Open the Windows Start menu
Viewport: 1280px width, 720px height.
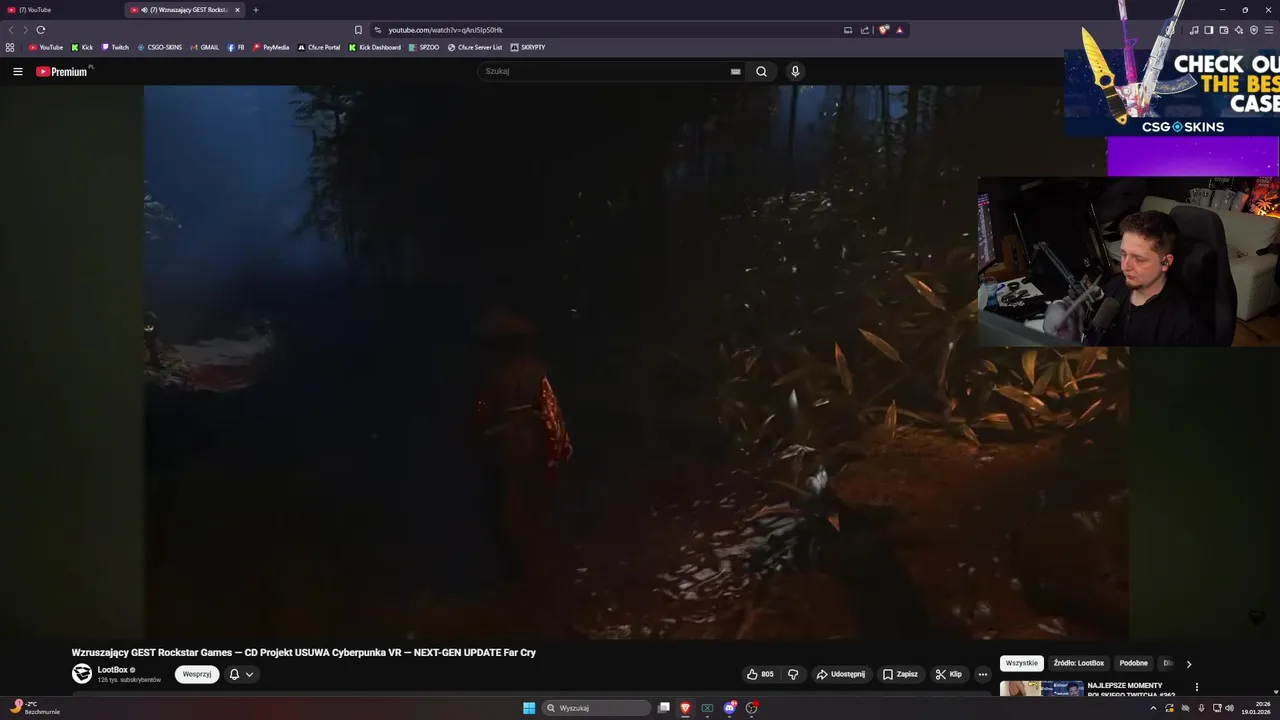pos(529,708)
